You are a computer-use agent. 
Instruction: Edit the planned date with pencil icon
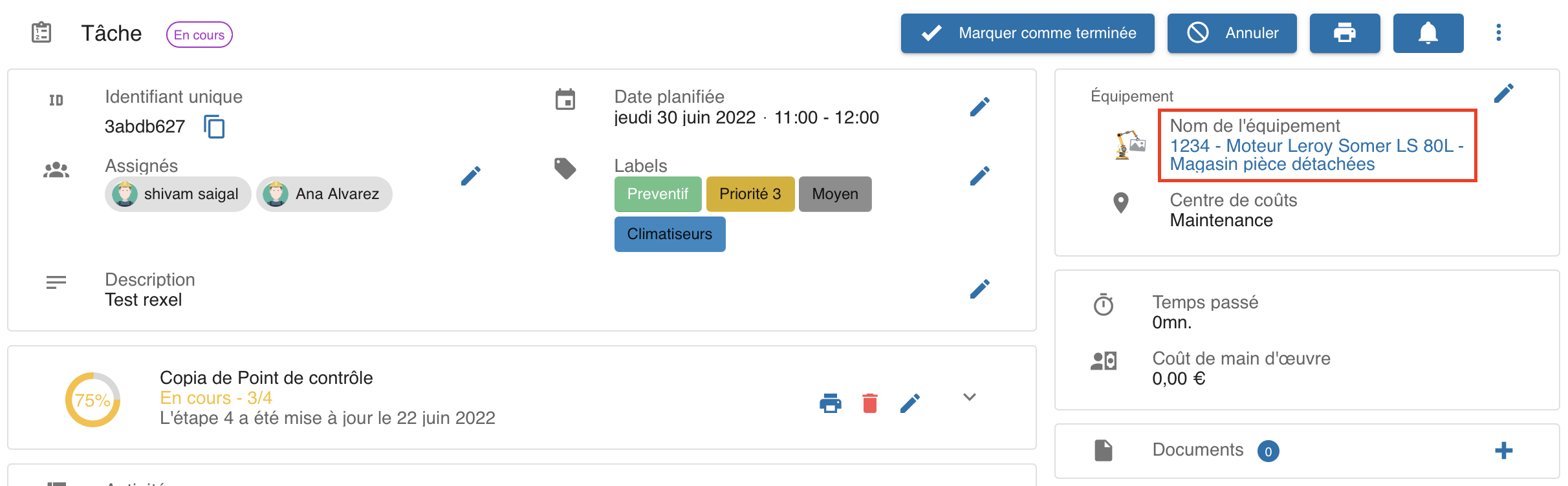point(979,107)
